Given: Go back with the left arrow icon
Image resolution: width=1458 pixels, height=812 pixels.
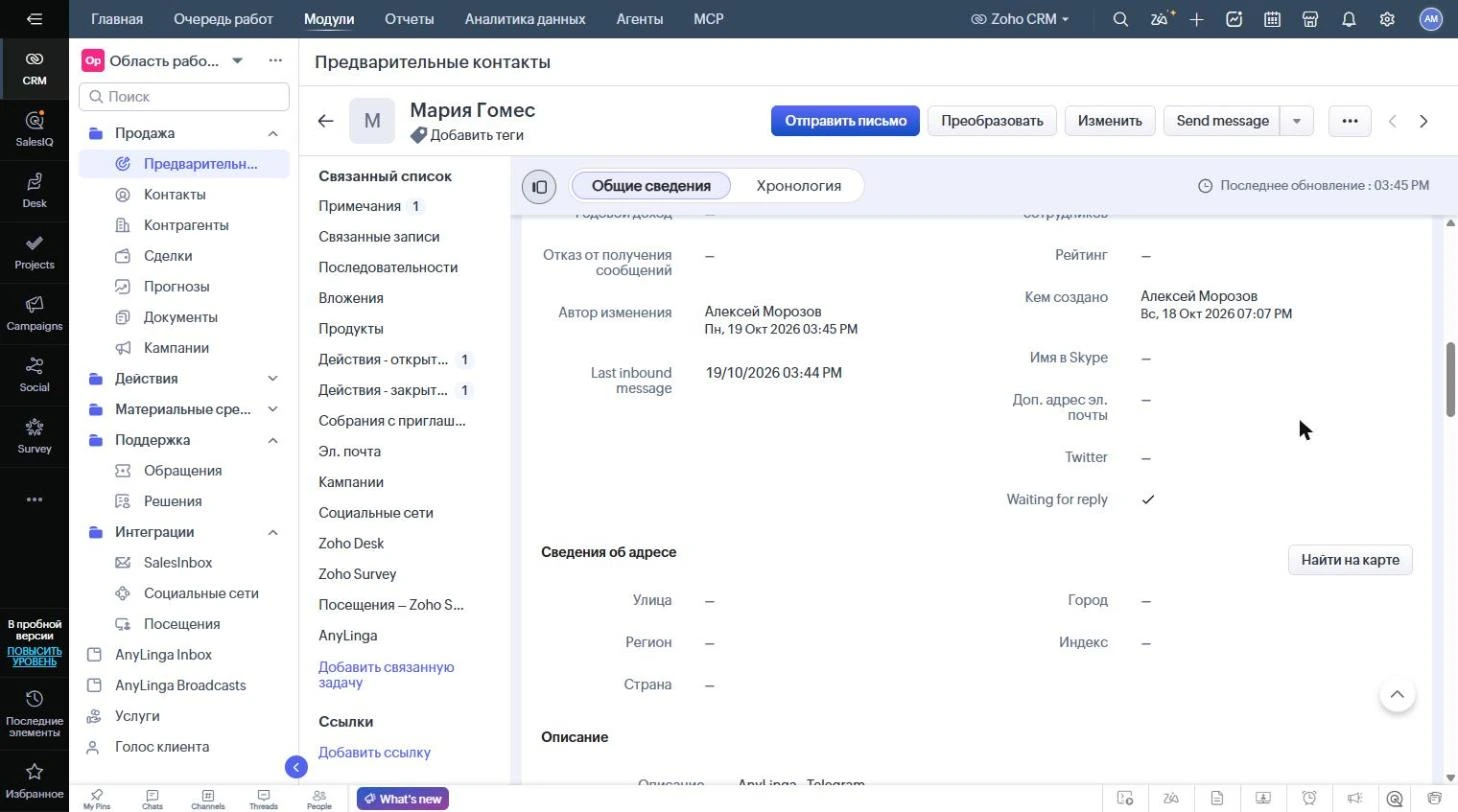Looking at the screenshot, I should [325, 121].
